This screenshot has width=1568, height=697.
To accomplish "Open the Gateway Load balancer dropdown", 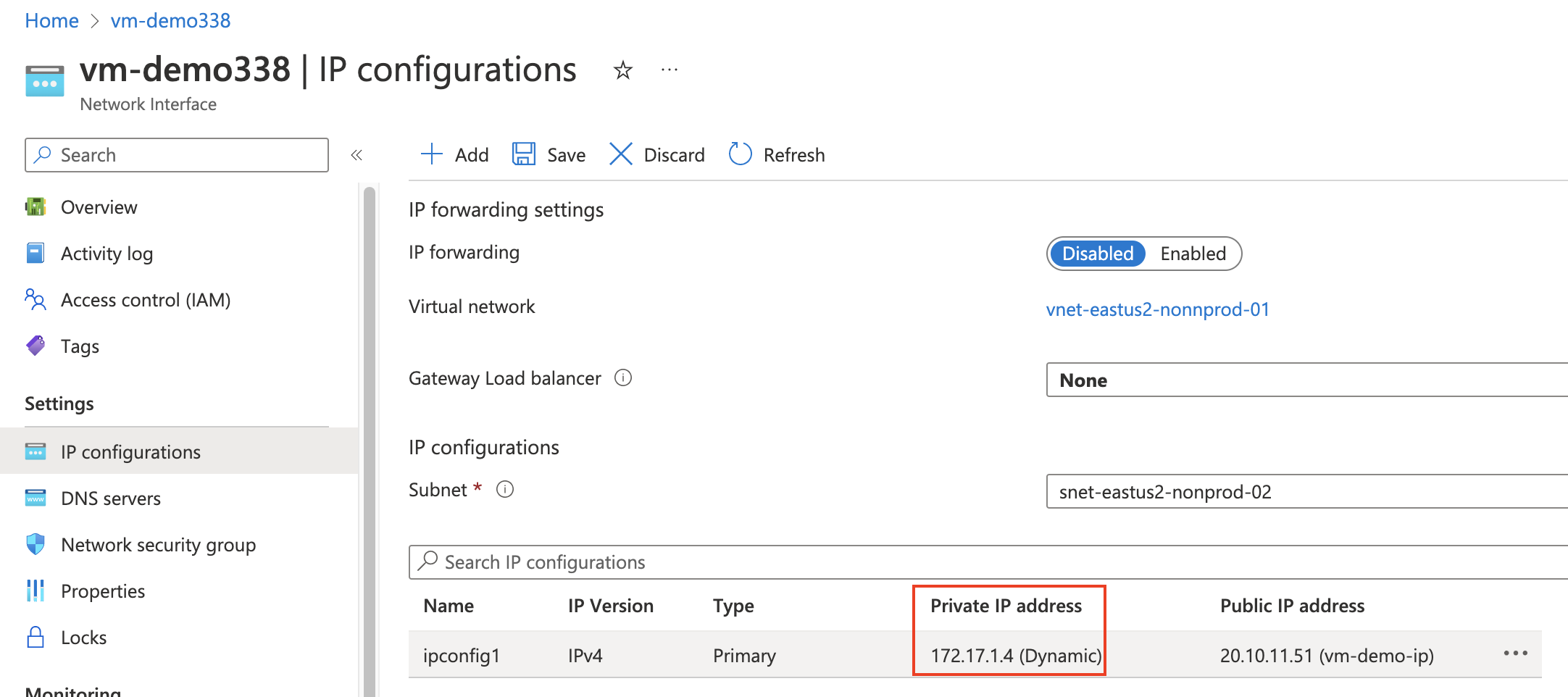I will pyautogui.click(x=1306, y=380).
